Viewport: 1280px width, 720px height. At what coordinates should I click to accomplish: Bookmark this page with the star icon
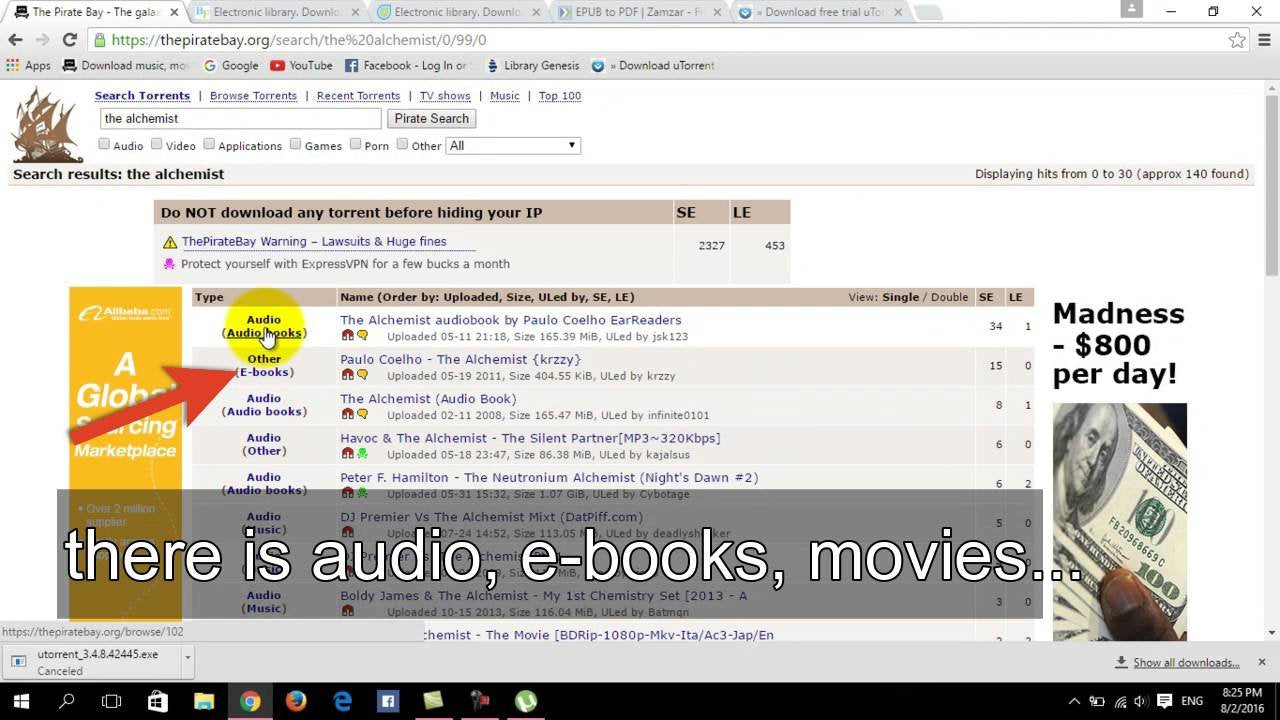[x=1237, y=40]
